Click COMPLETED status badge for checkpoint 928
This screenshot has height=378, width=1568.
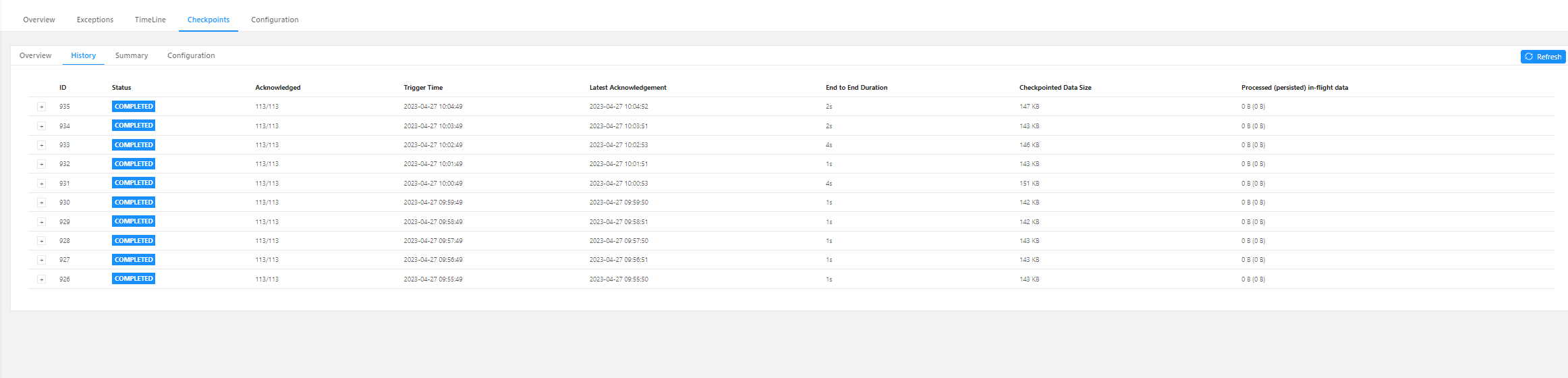pos(134,241)
